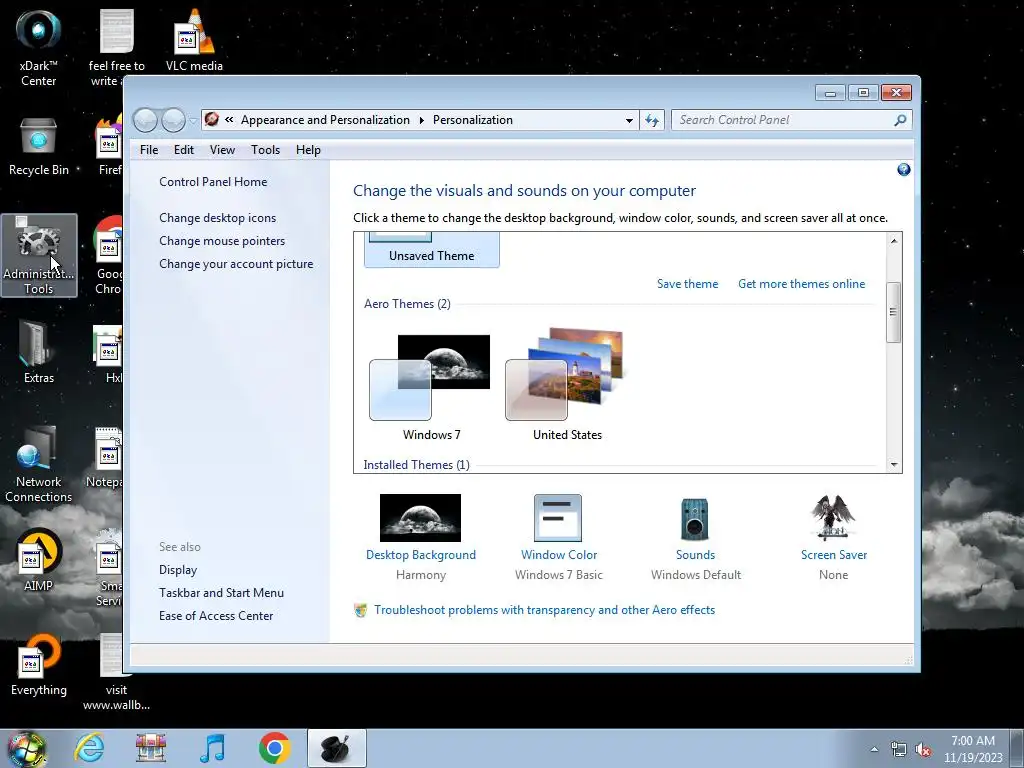1024x768 pixels.
Task: Launch Google Chrome from the taskbar
Action: tap(274, 748)
